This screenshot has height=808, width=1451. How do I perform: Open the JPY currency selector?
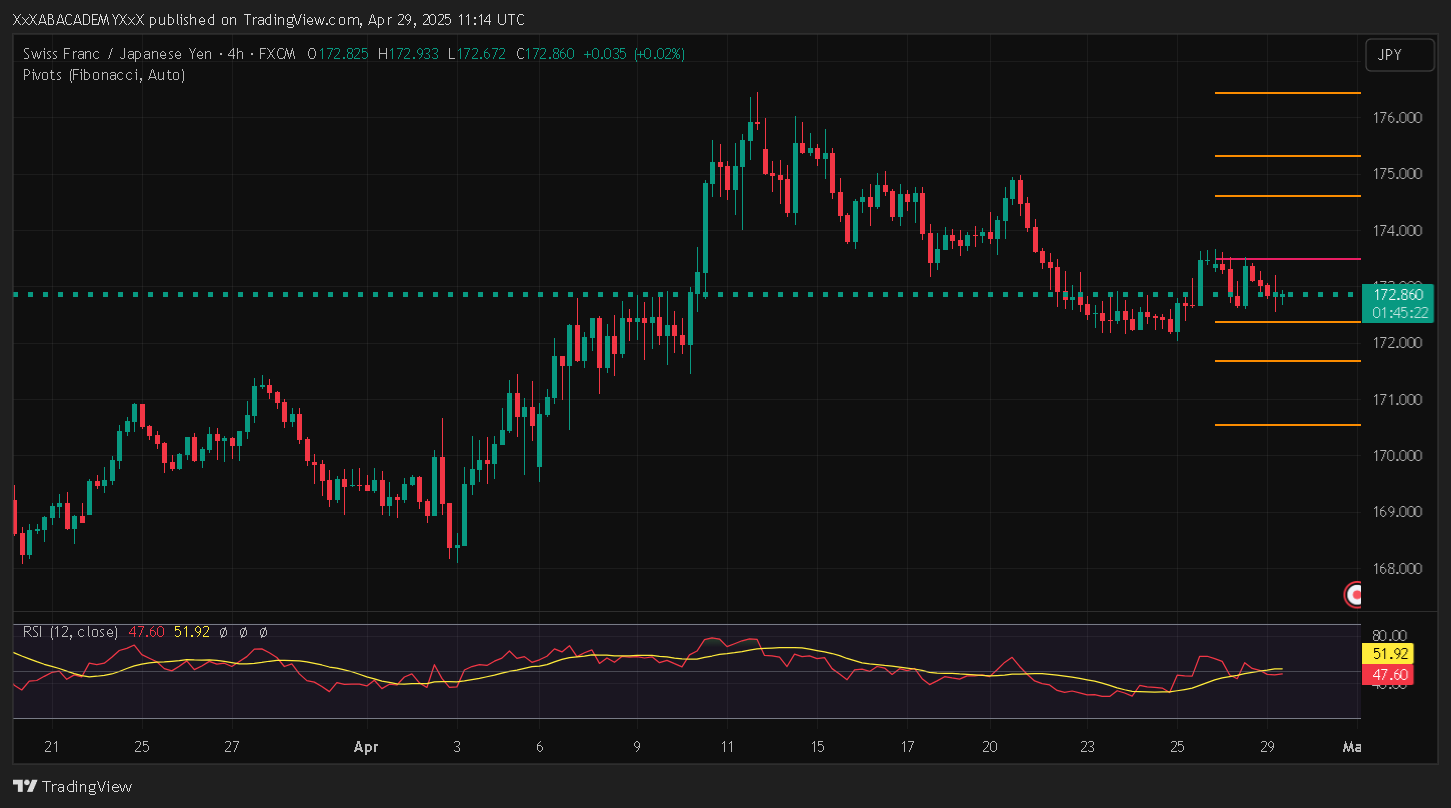click(1391, 55)
